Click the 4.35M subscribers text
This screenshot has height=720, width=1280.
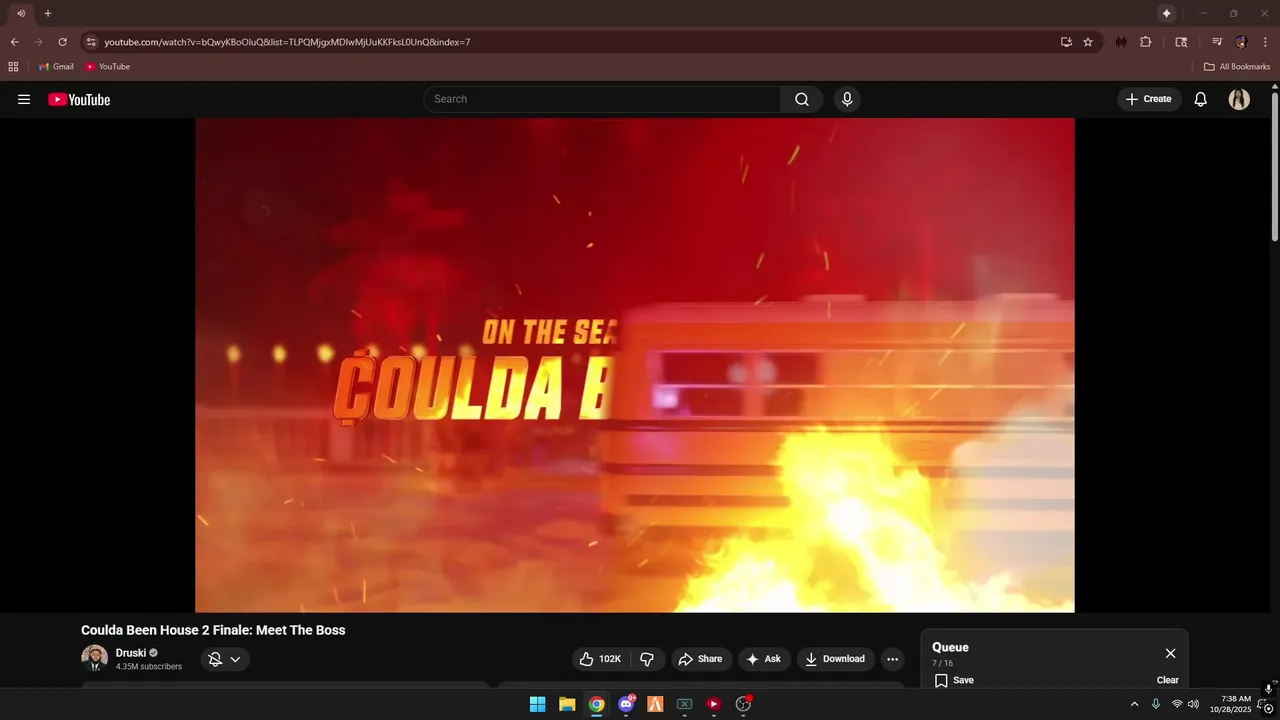pos(149,666)
